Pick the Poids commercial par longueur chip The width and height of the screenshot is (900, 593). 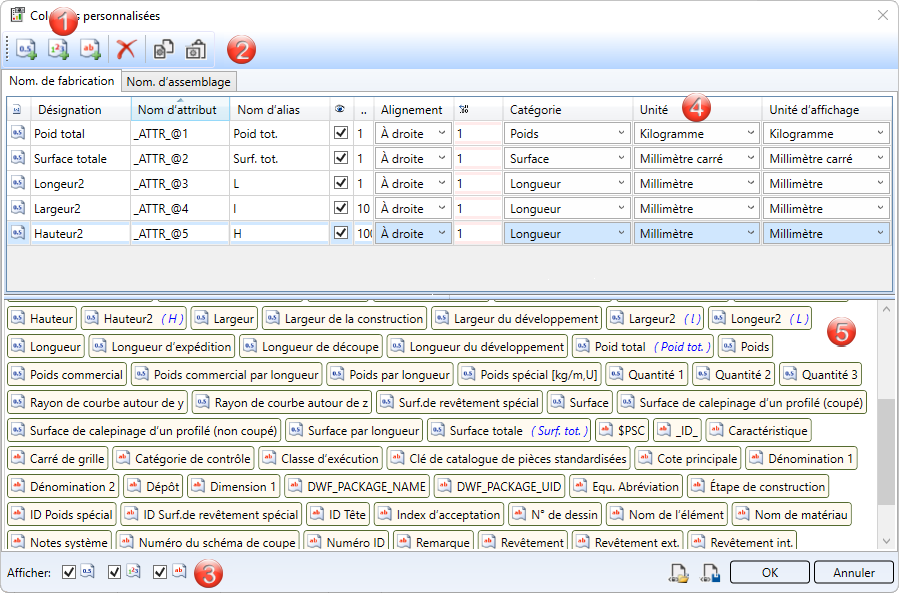(227, 375)
